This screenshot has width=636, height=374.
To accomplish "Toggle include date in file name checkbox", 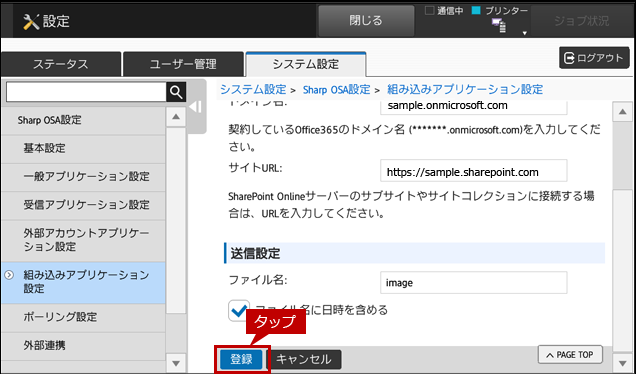I will [239, 311].
